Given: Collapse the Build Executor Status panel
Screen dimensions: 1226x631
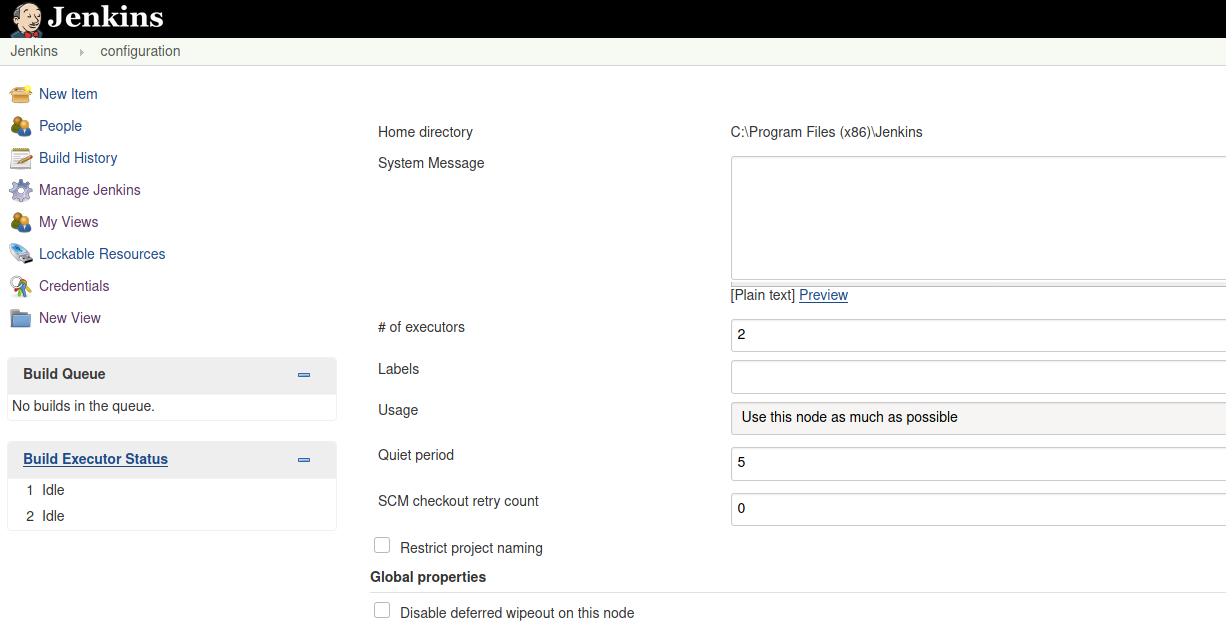Looking at the screenshot, I should (304, 460).
